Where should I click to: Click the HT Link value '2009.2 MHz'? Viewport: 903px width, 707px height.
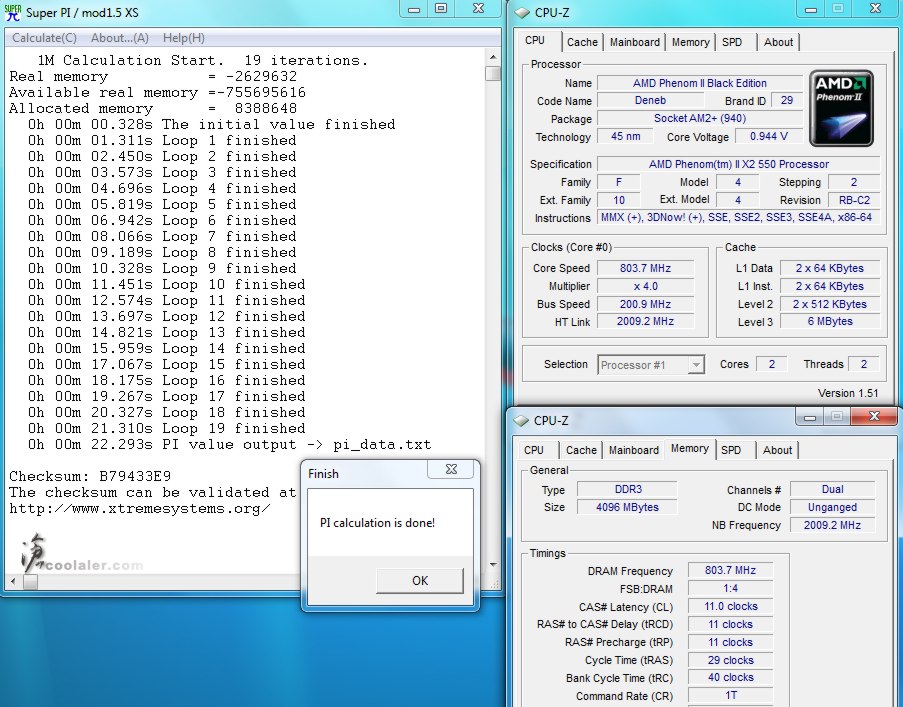pos(646,321)
